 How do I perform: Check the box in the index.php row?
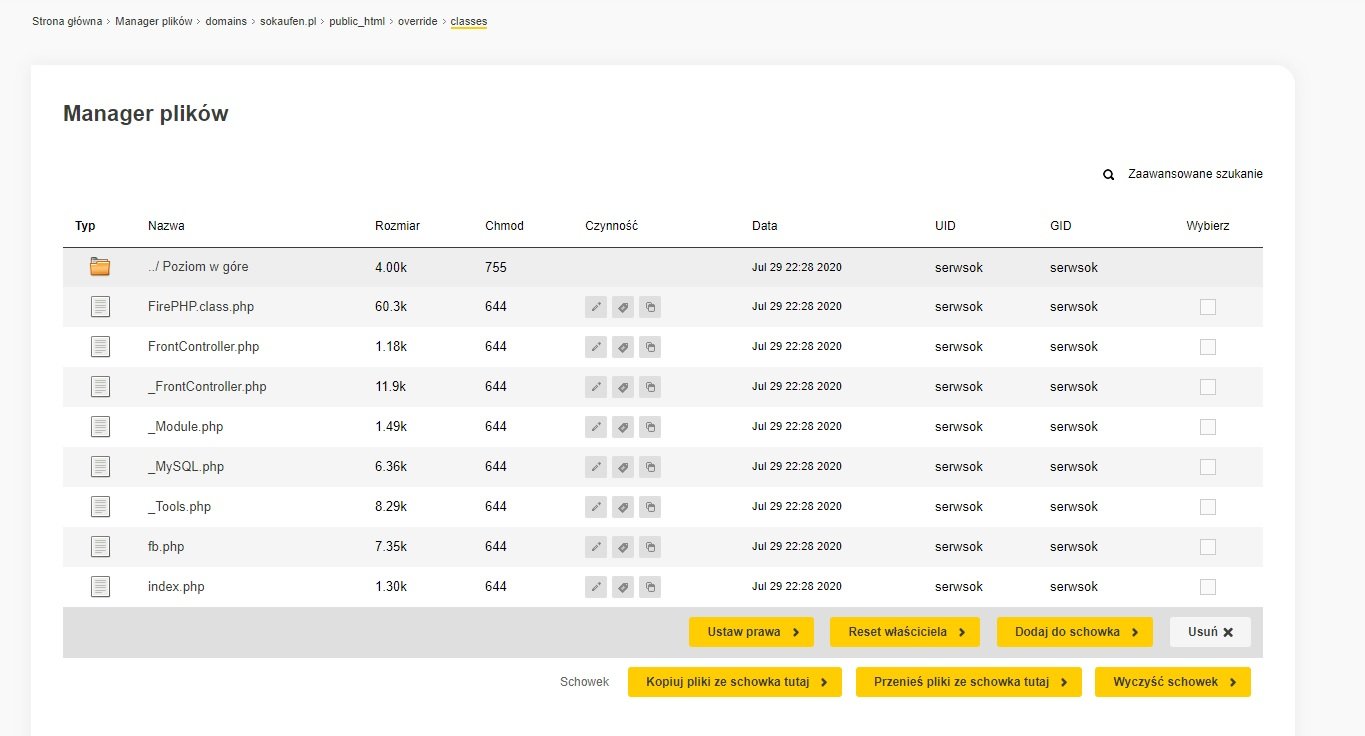click(x=1207, y=587)
